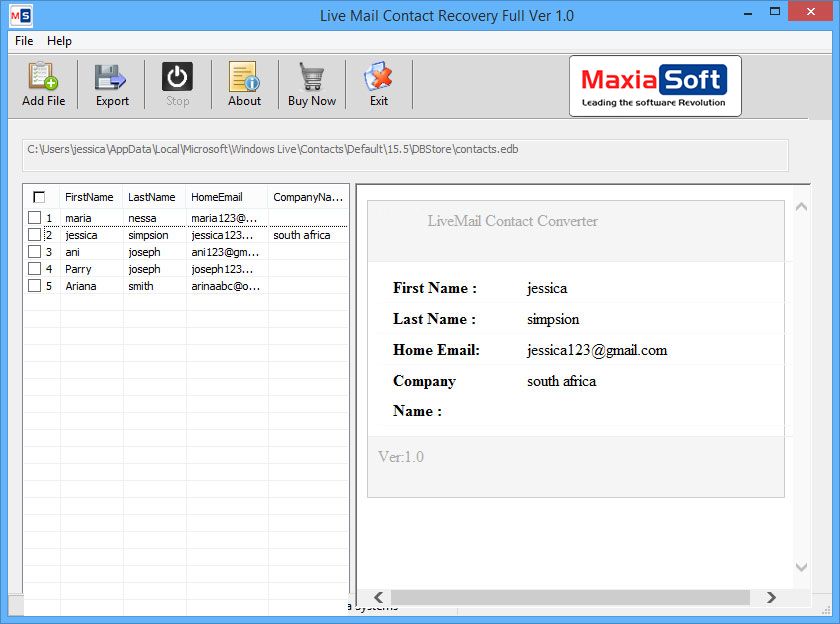Screen dimensions: 840x624
Task: Click the scroll down arrow in preview pane
Action: click(801, 567)
